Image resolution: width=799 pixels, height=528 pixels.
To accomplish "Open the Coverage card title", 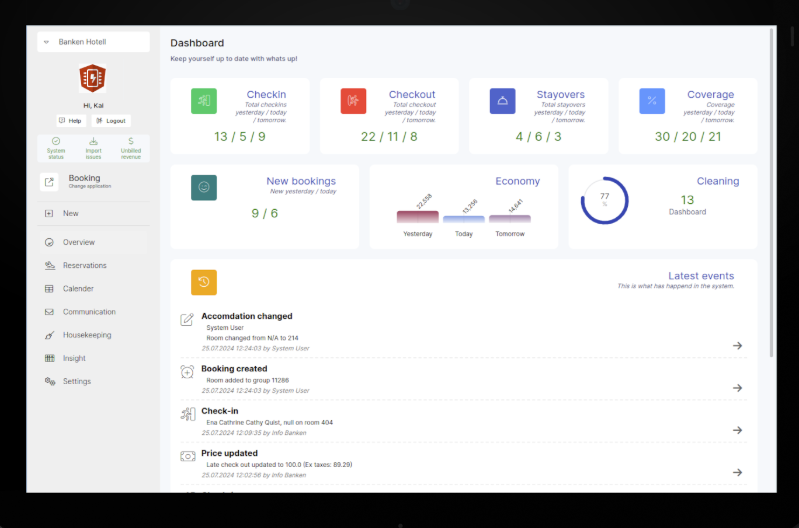I will click(710, 94).
